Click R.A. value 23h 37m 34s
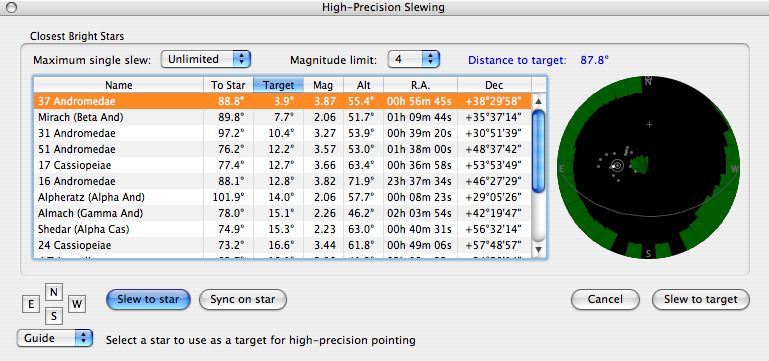The image size is (769, 361). (x=419, y=181)
